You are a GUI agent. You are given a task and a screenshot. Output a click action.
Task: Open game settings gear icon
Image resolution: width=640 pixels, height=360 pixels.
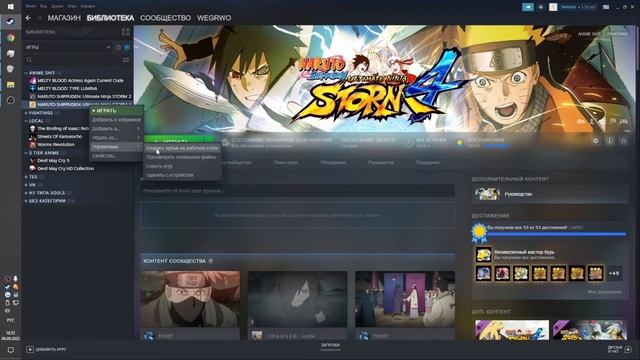point(596,141)
